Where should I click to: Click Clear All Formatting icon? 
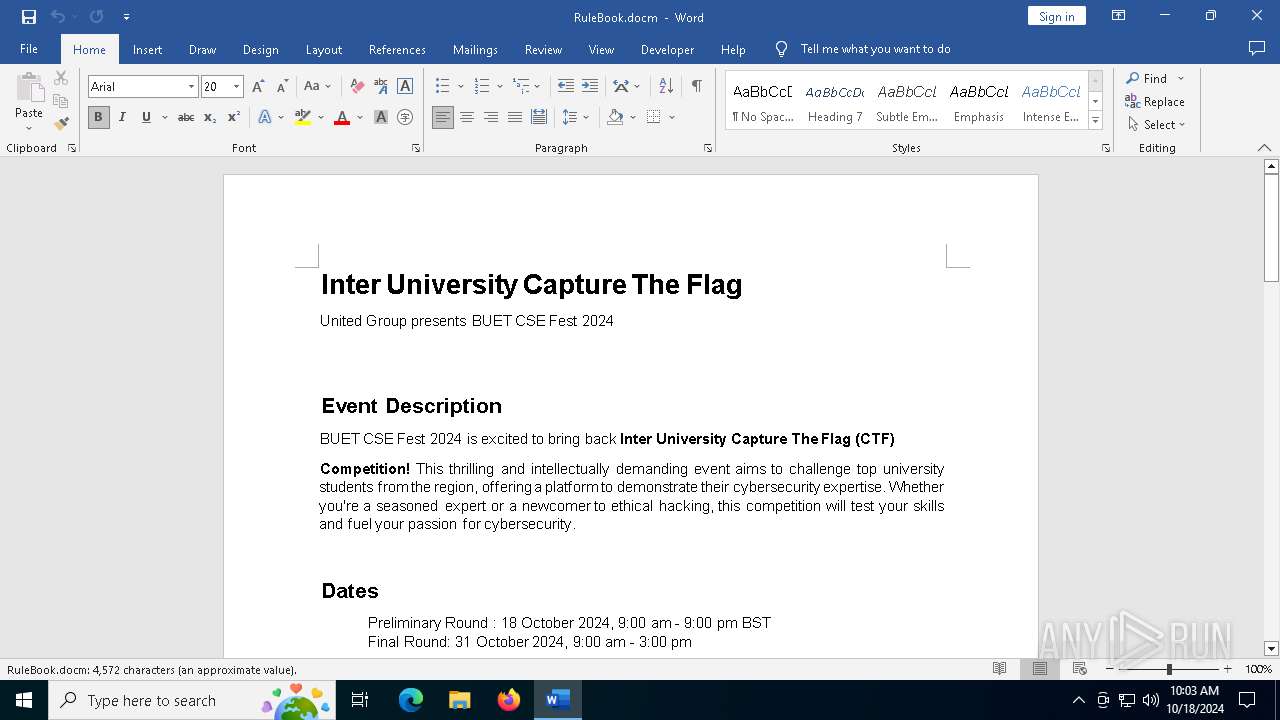357,87
